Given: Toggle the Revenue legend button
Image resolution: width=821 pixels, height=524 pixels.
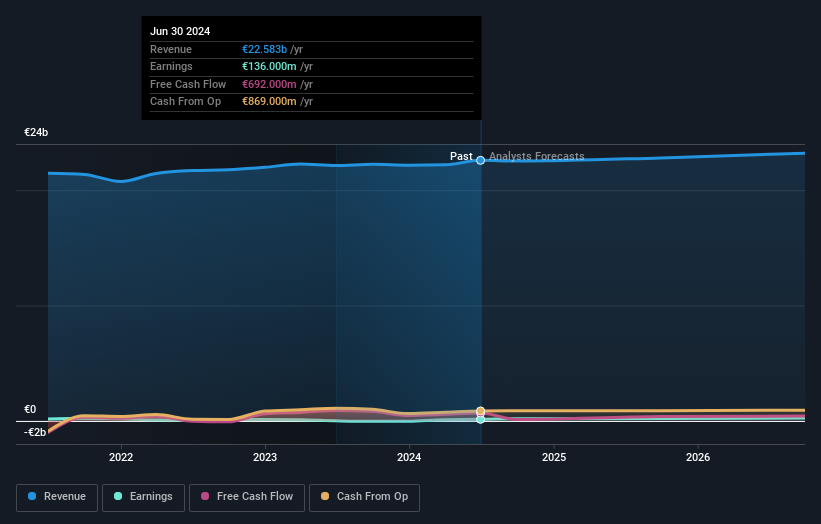Looking at the screenshot, I should pos(57,497).
